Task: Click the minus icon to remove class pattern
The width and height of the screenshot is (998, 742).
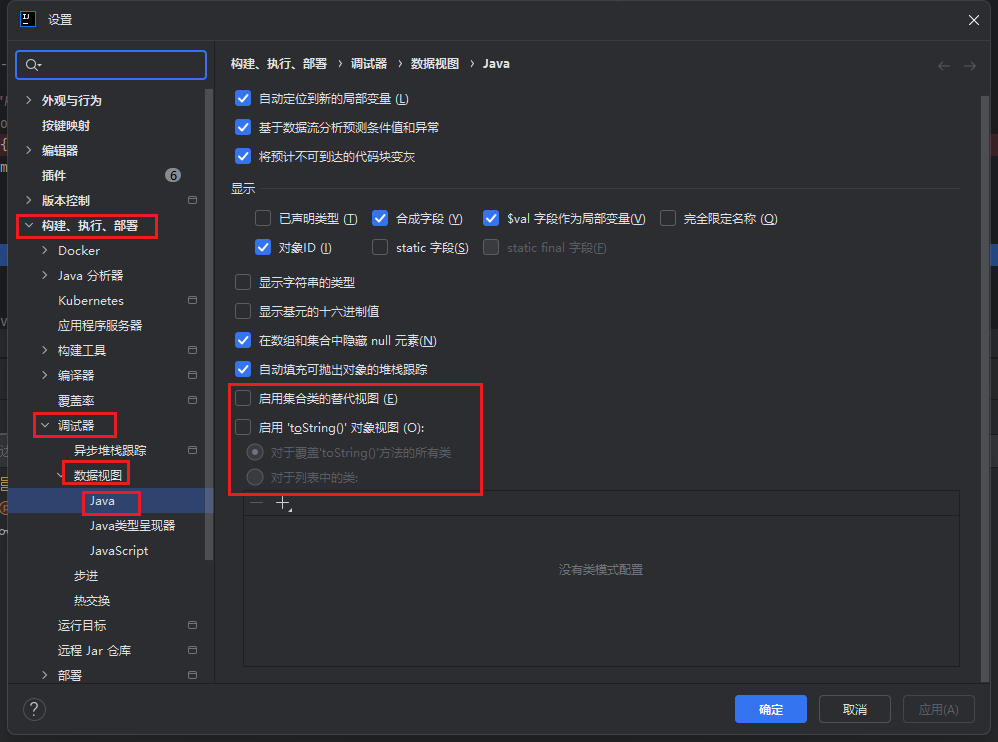Action: point(257,503)
